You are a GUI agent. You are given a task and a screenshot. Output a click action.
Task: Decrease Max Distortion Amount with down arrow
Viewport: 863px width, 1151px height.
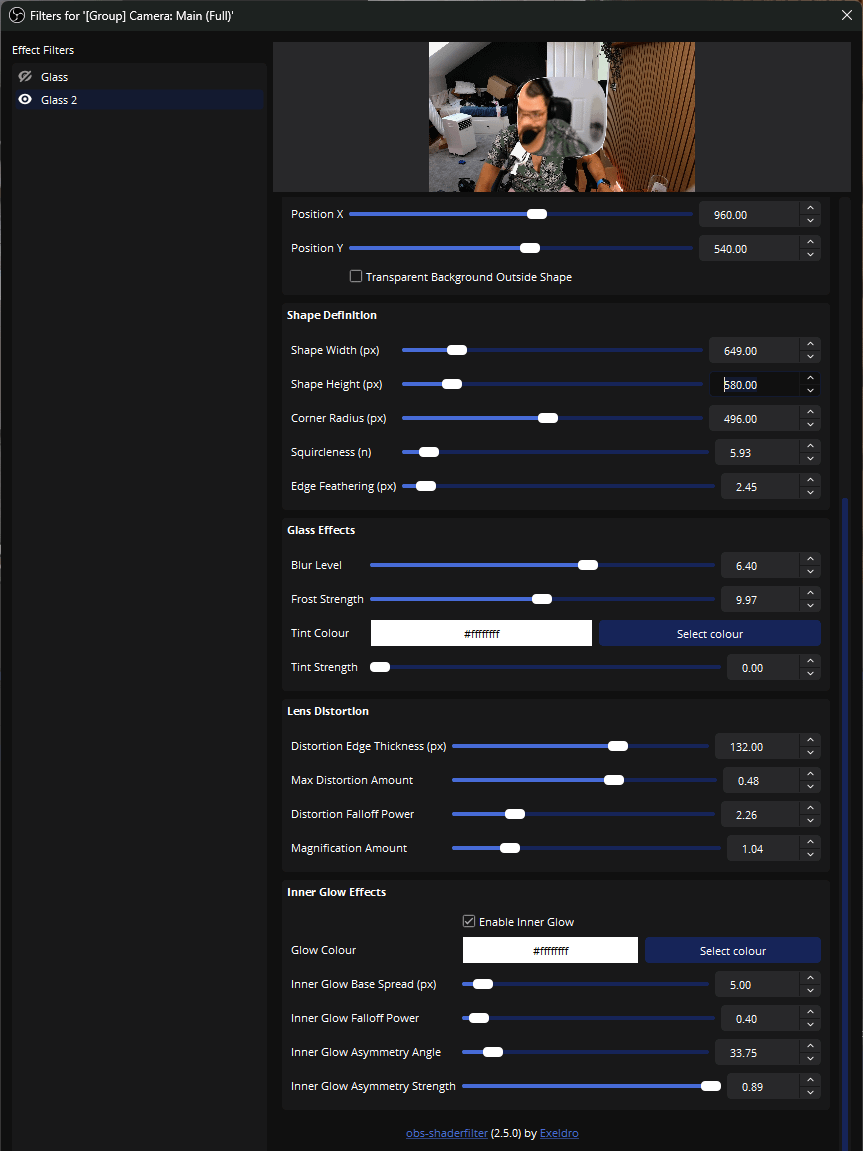click(810, 787)
